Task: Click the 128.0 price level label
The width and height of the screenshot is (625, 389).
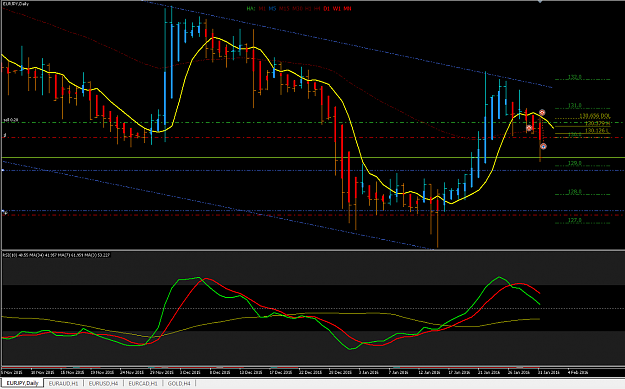Action: point(575,192)
